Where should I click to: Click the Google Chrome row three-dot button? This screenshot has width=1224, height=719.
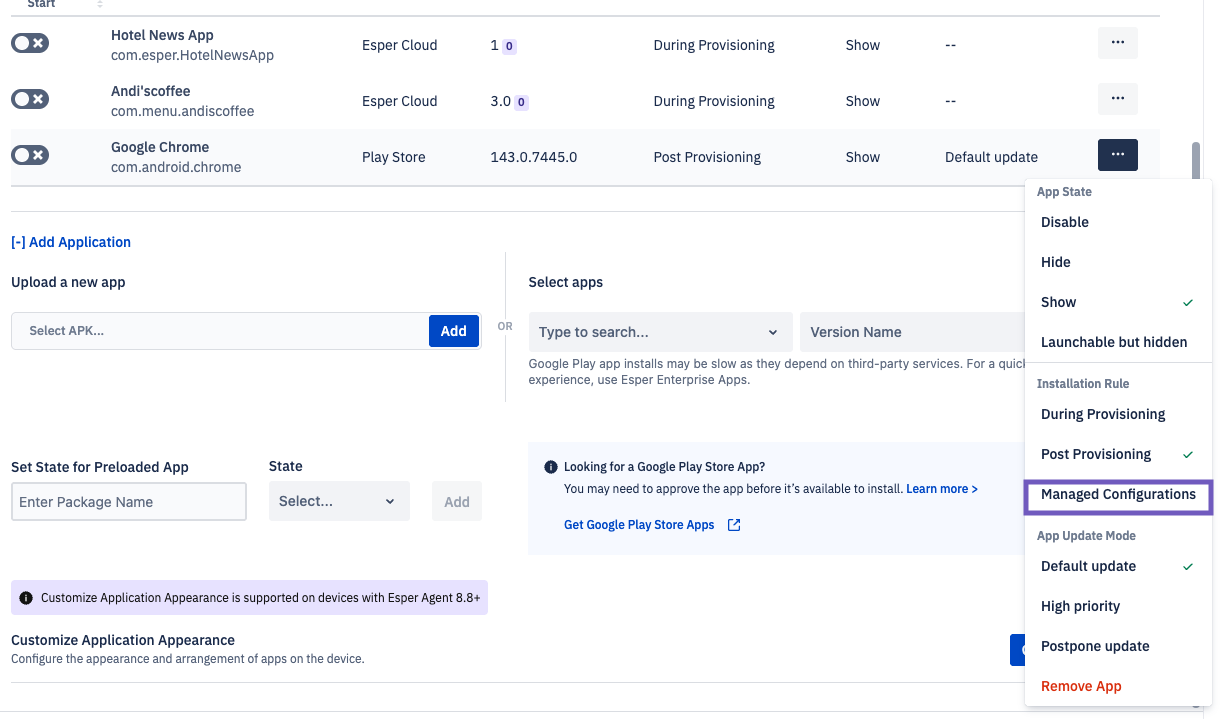point(1117,155)
